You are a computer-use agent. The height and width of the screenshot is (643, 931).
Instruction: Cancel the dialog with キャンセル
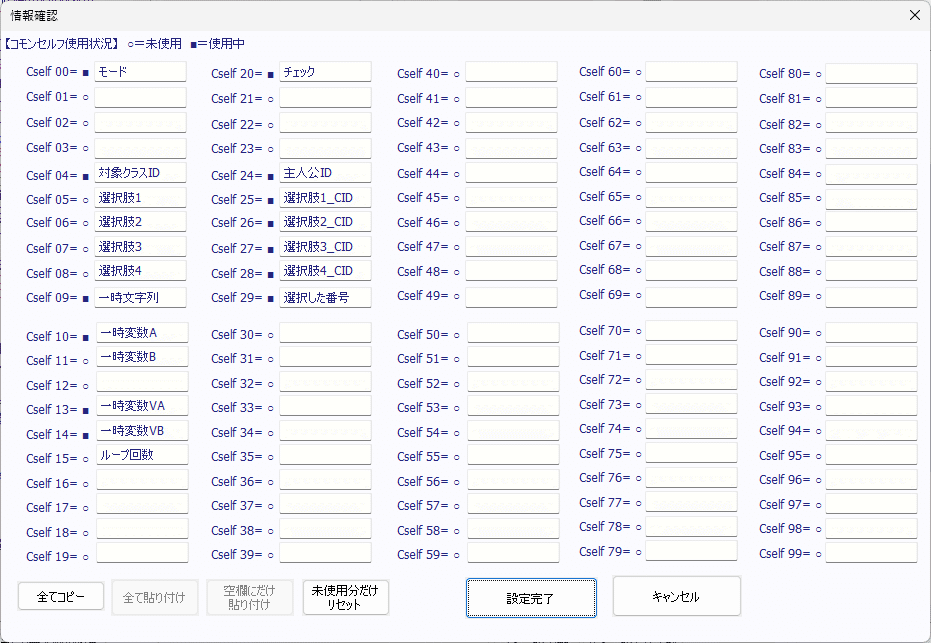point(676,596)
